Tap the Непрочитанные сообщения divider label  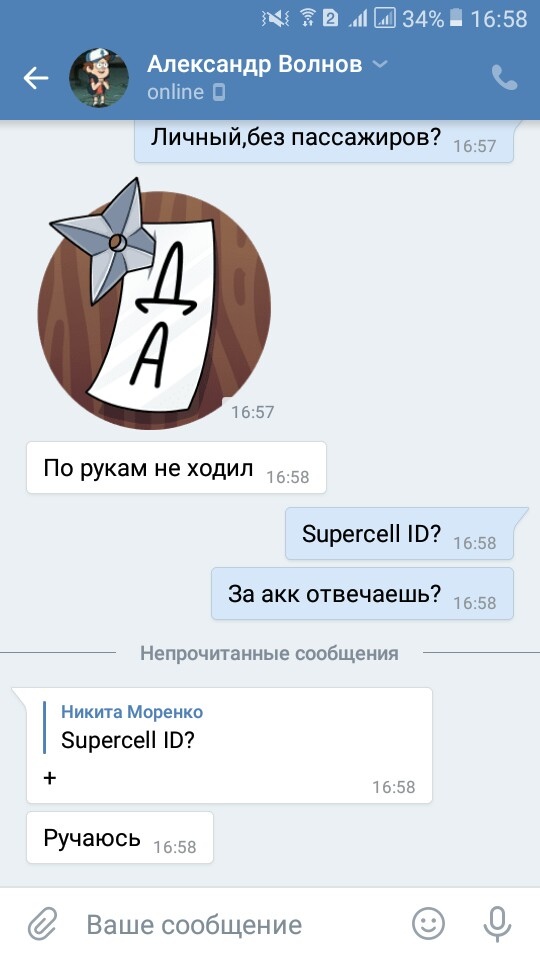click(269, 653)
